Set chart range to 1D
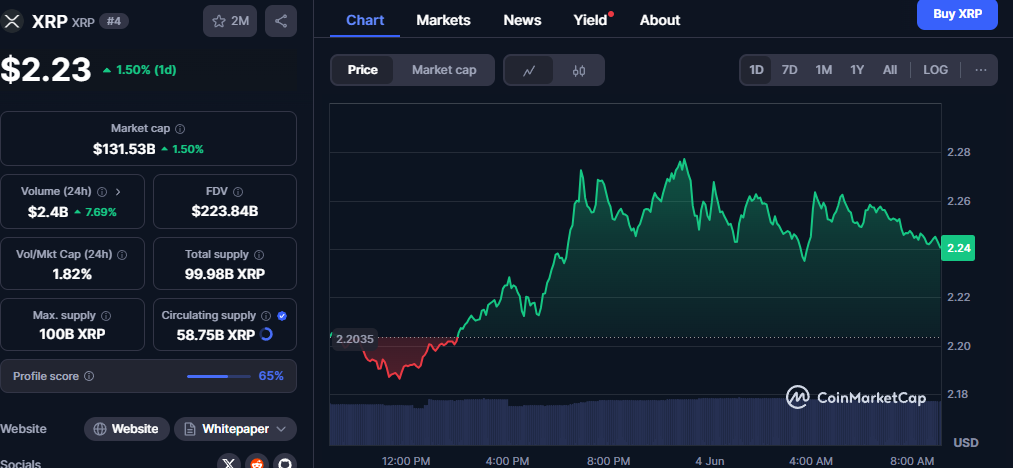The height and width of the screenshot is (468, 1013). coord(757,70)
